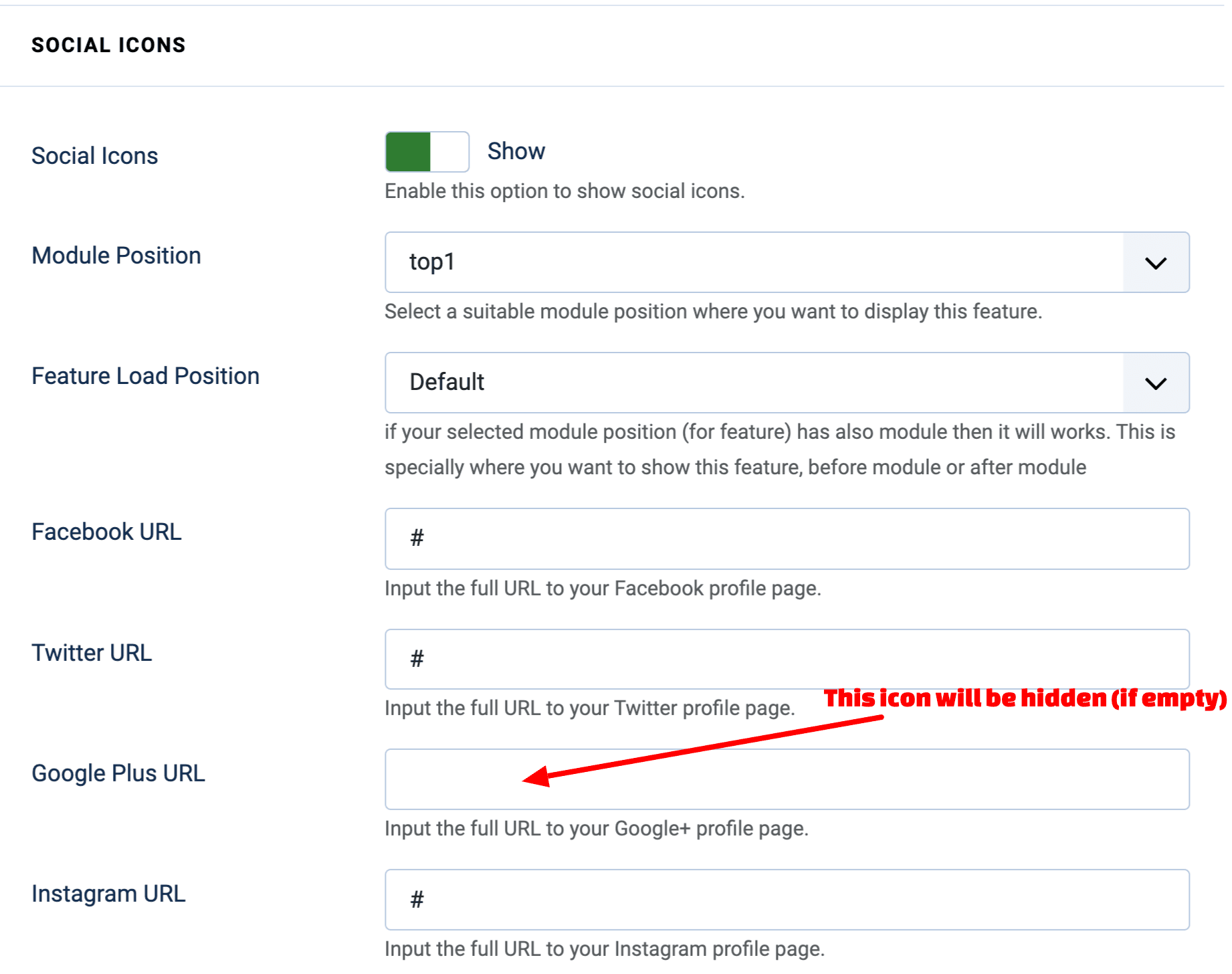Toggle the Social Icons switch
1232x974 pixels.
(427, 152)
